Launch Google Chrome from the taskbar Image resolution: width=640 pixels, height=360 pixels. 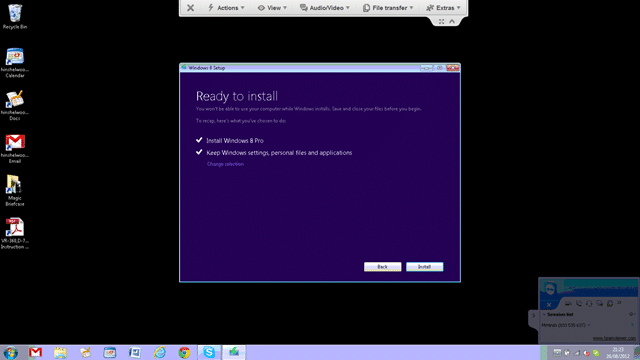coord(184,352)
